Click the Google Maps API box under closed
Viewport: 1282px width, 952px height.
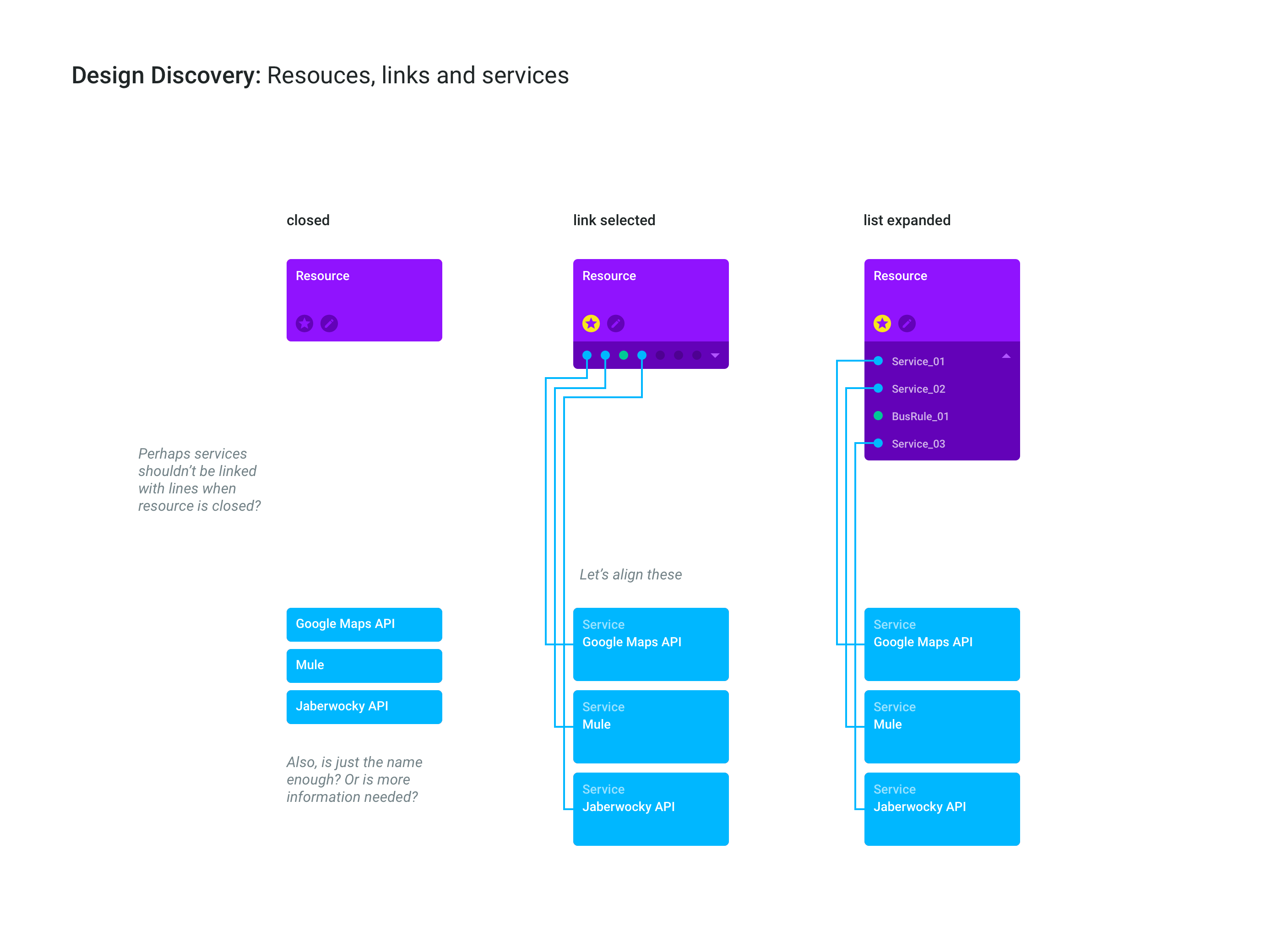click(364, 624)
